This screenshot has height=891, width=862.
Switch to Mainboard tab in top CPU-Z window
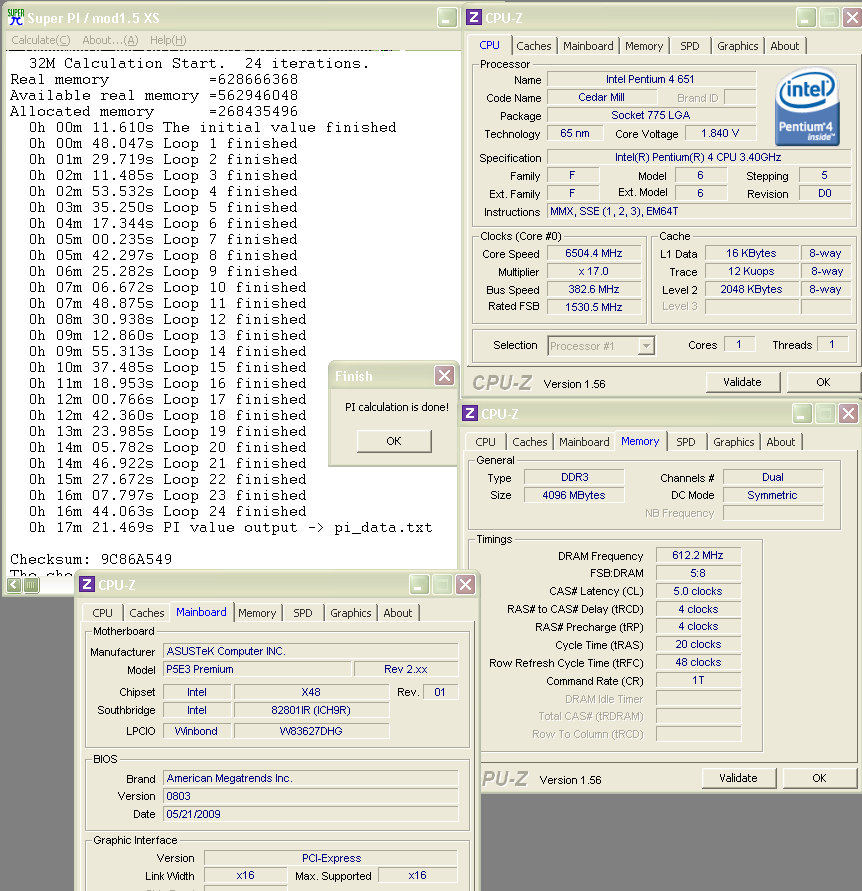[588, 45]
